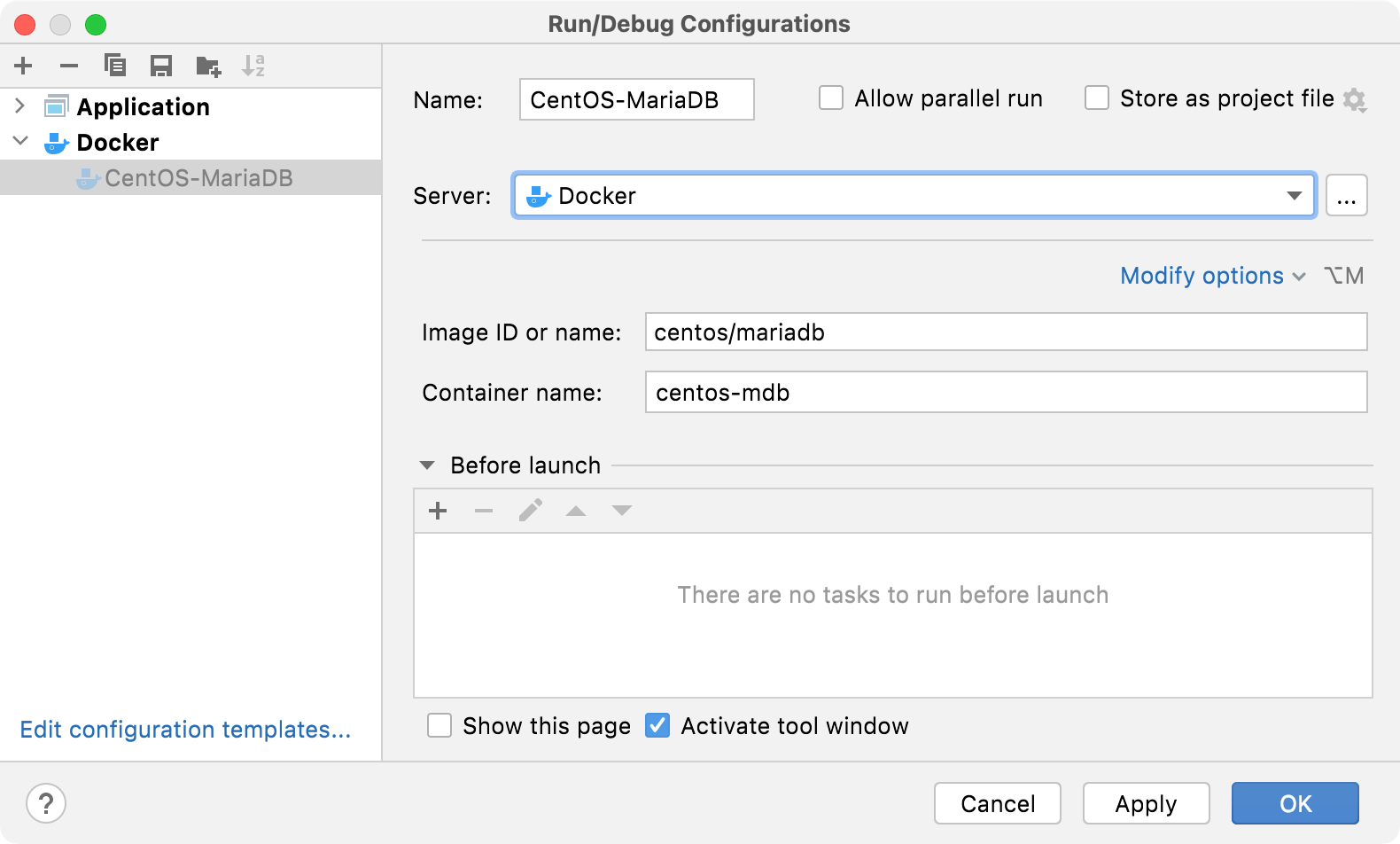Click the Cancel button
The height and width of the screenshot is (844, 1400).
pos(998,803)
